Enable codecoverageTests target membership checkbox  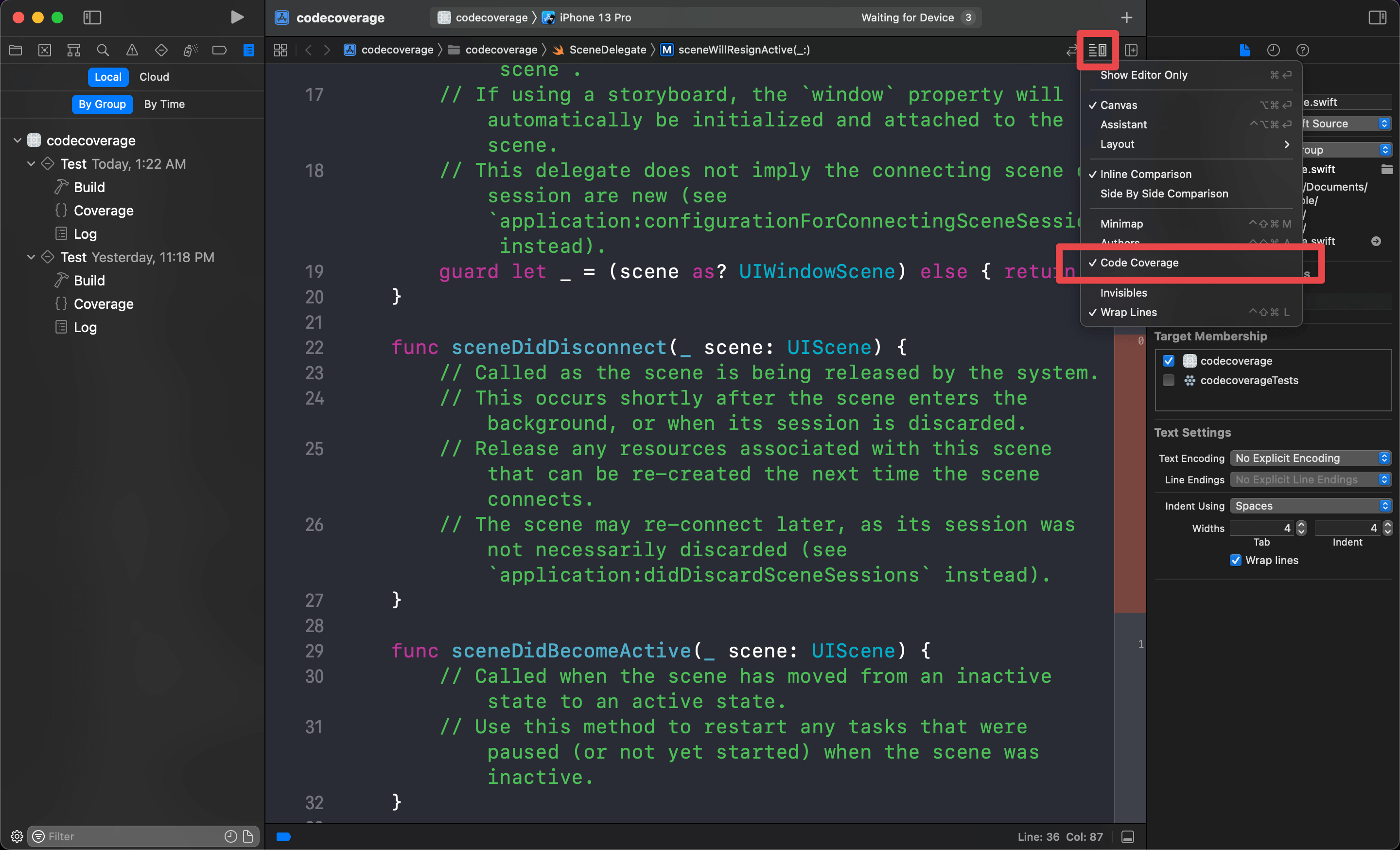coord(1168,380)
